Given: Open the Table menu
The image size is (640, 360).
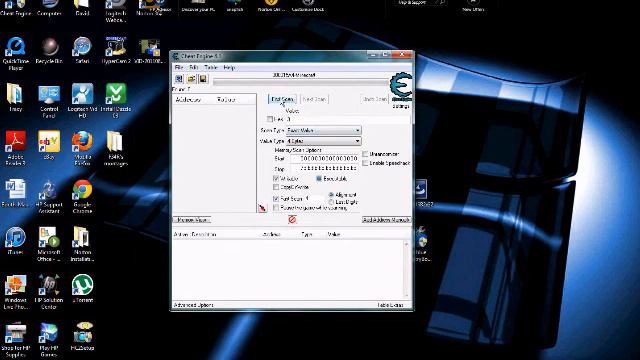Looking at the screenshot, I should pyautogui.click(x=211, y=67).
